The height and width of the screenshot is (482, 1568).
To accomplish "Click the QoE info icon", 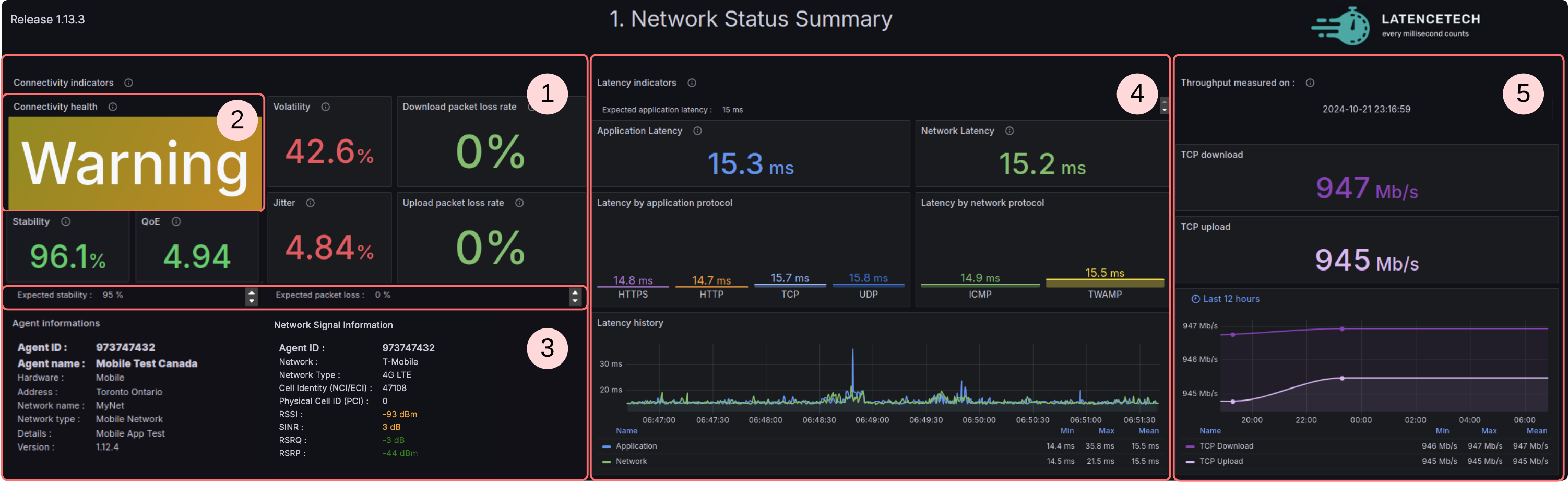I will (x=176, y=222).
